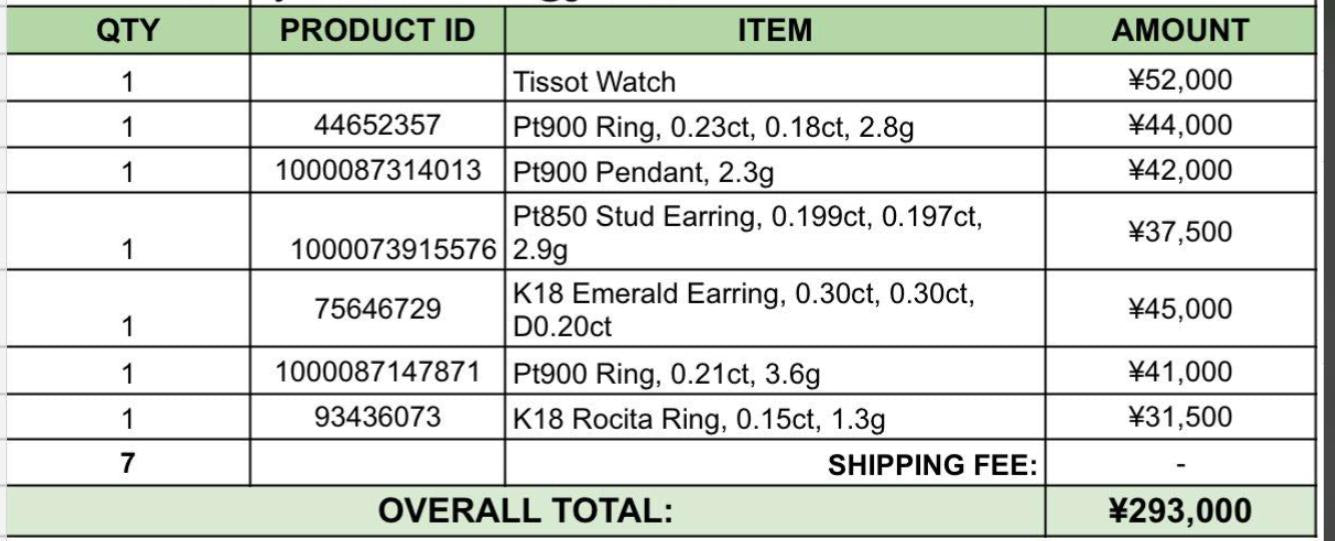Select the K18 Rocita Ring item cell
Screen dimensions: 1335x541
[x=699, y=418]
